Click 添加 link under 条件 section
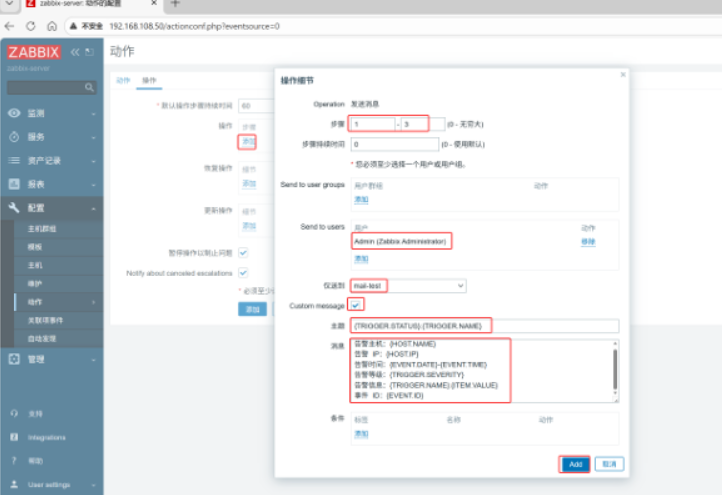This screenshot has height=495, width=722. 361,434
